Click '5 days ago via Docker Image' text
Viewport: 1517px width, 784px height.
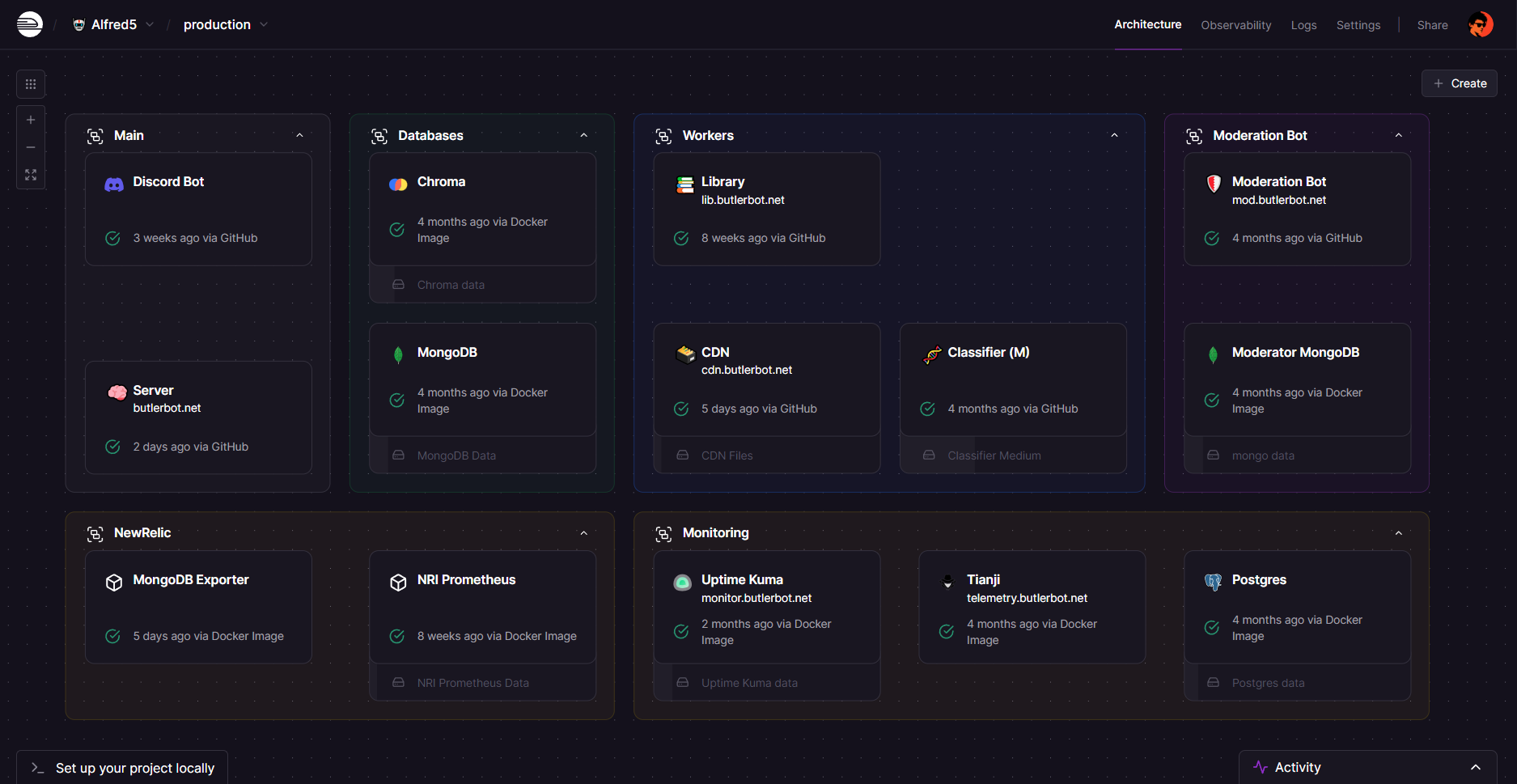[x=209, y=636]
